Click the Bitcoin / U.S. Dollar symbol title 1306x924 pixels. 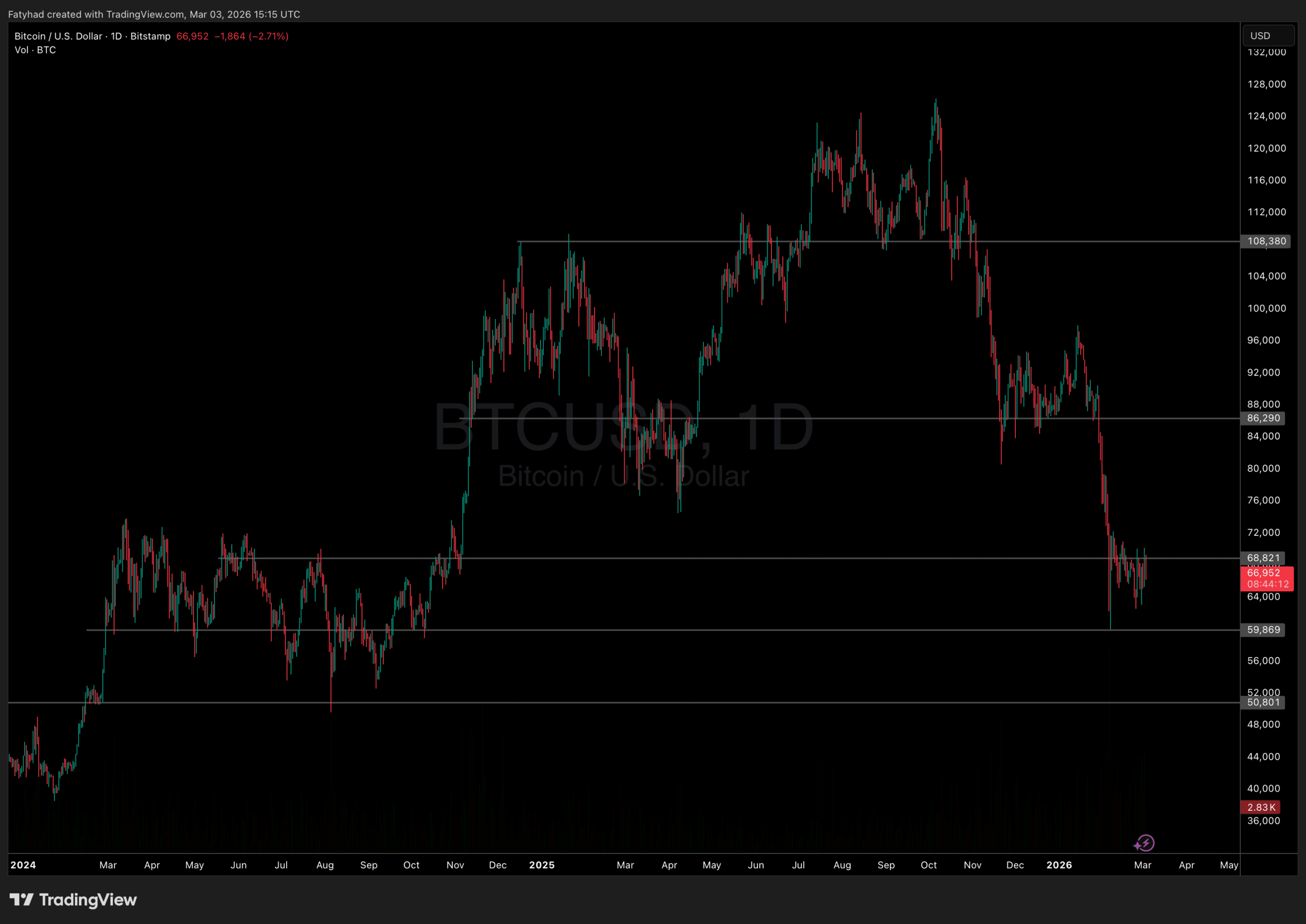(58, 36)
